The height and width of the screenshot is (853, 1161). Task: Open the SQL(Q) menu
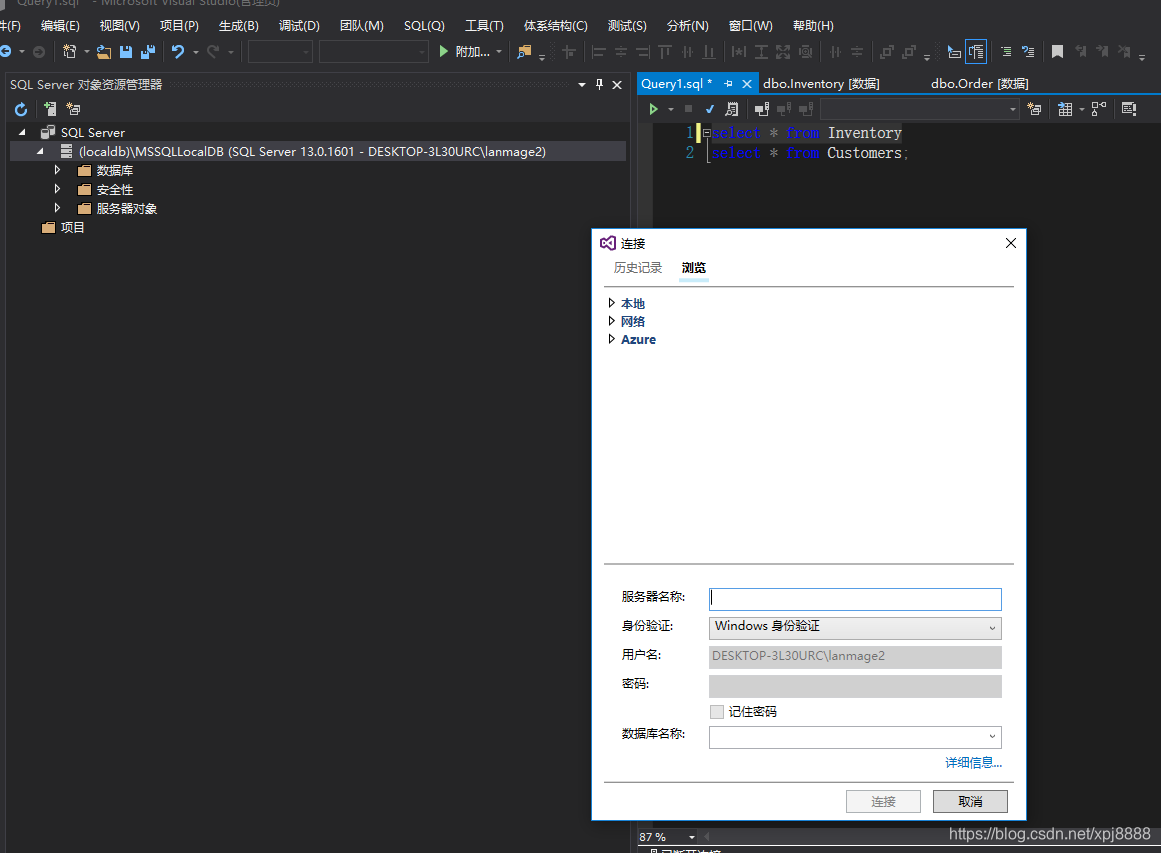click(424, 26)
